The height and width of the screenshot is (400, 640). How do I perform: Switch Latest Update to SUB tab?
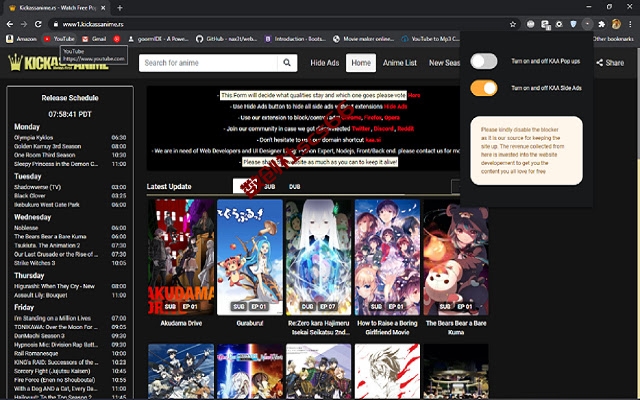(269, 187)
